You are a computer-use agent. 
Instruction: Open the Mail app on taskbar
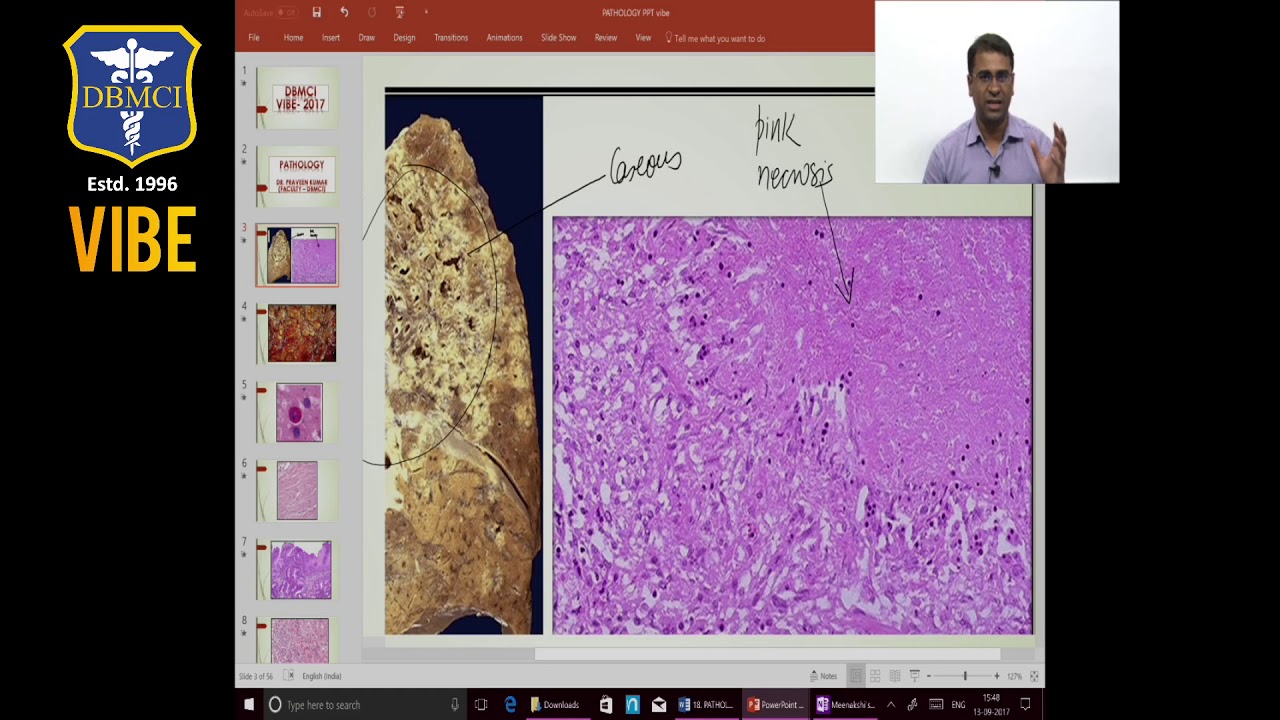659,705
